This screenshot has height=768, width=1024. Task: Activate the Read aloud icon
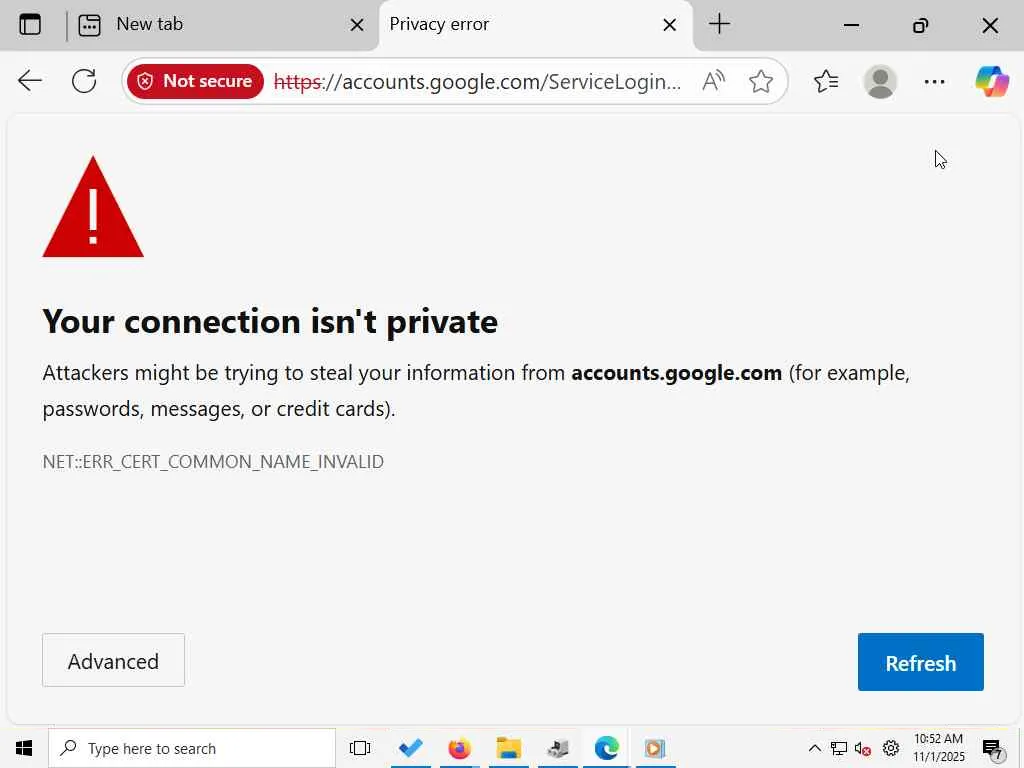click(713, 81)
